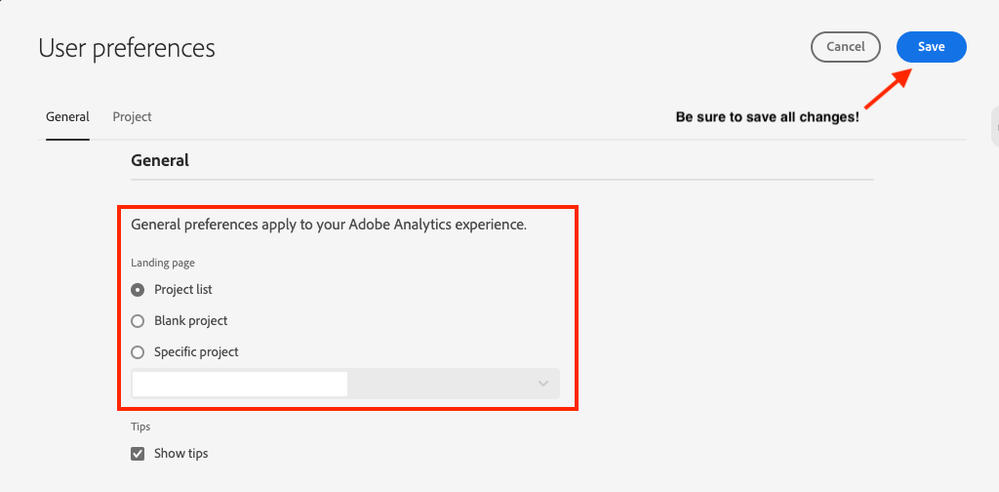Click the "Be sure to save all changes!" note
The image size is (999, 492).
click(x=767, y=117)
